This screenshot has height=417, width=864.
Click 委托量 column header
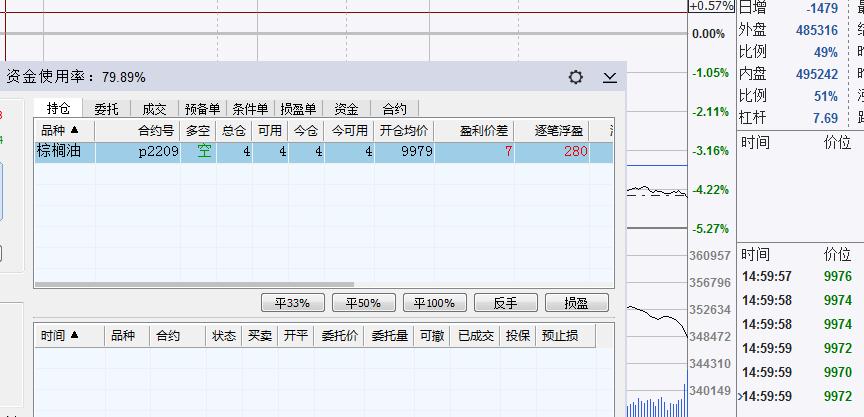389,335
